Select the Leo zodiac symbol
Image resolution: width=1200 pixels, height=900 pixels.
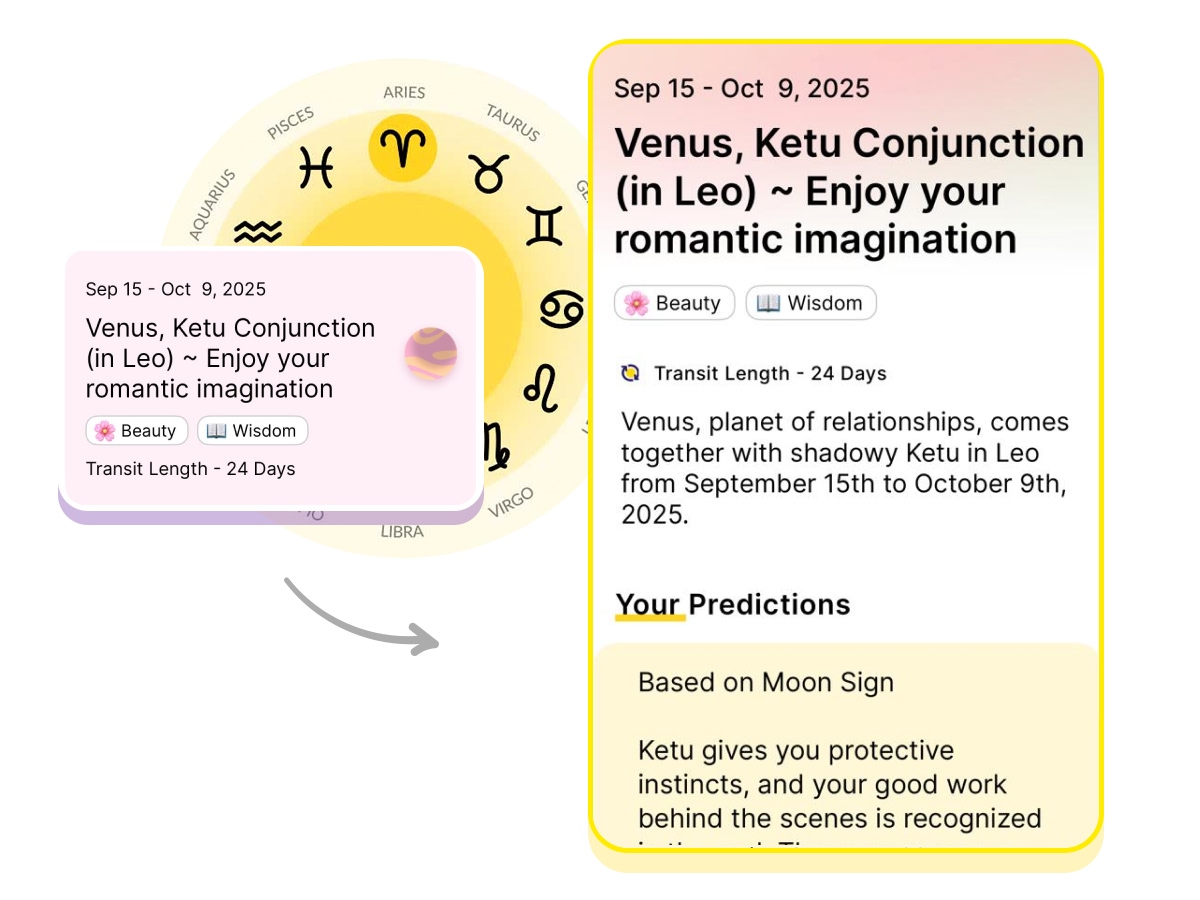(x=541, y=388)
